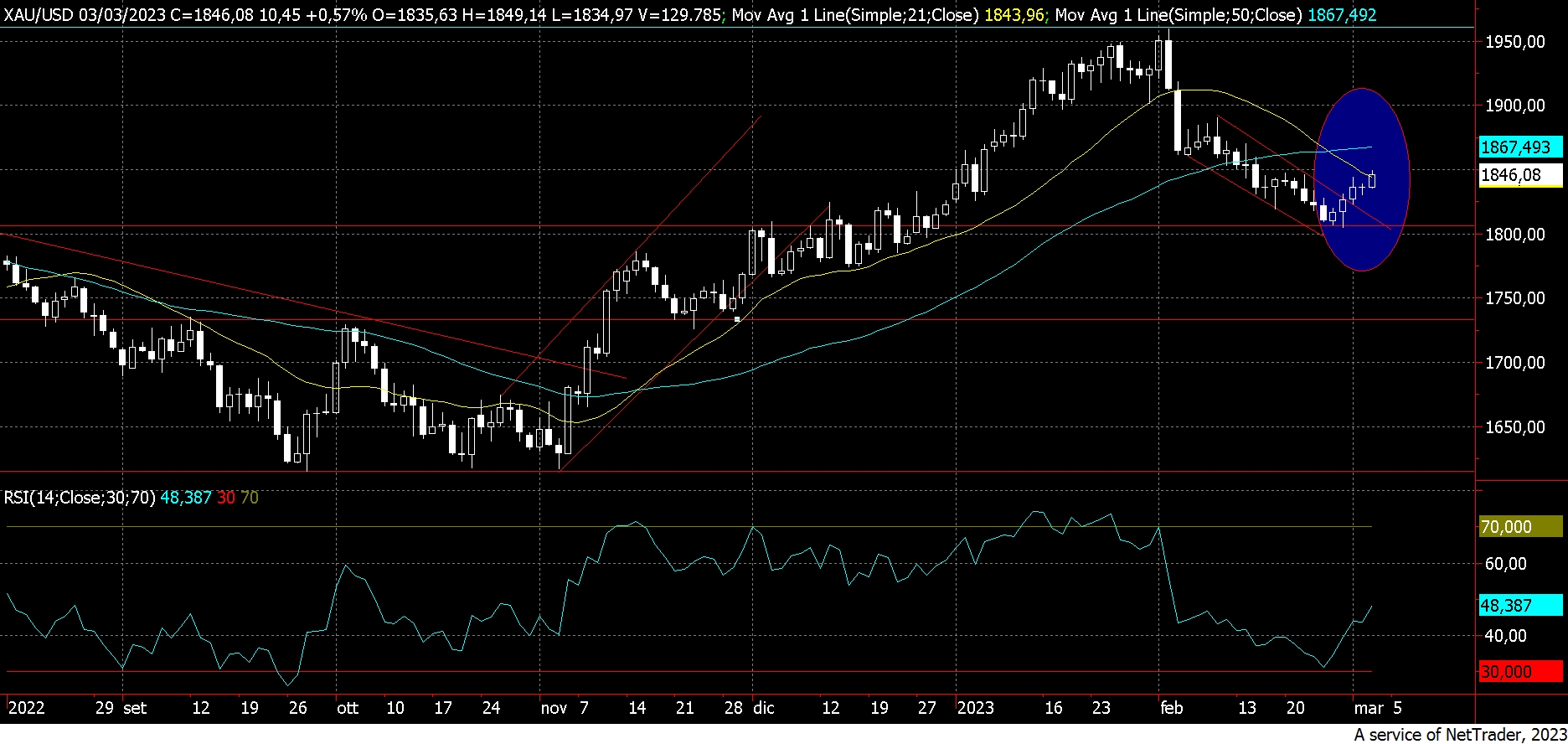
Task: Click the feb month date label
Action: (1172, 708)
